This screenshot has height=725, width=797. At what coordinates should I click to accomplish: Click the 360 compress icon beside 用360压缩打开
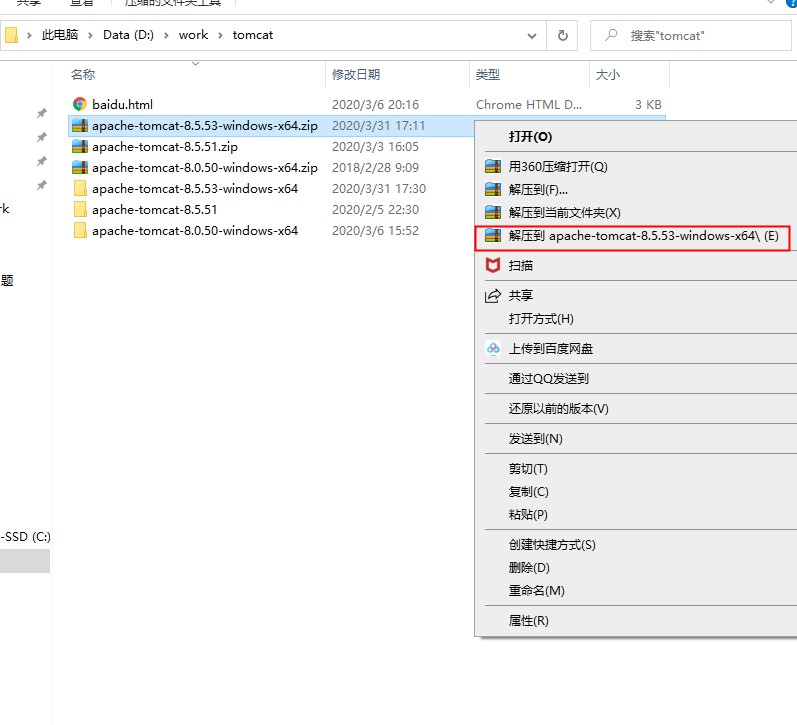click(x=493, y=166)
